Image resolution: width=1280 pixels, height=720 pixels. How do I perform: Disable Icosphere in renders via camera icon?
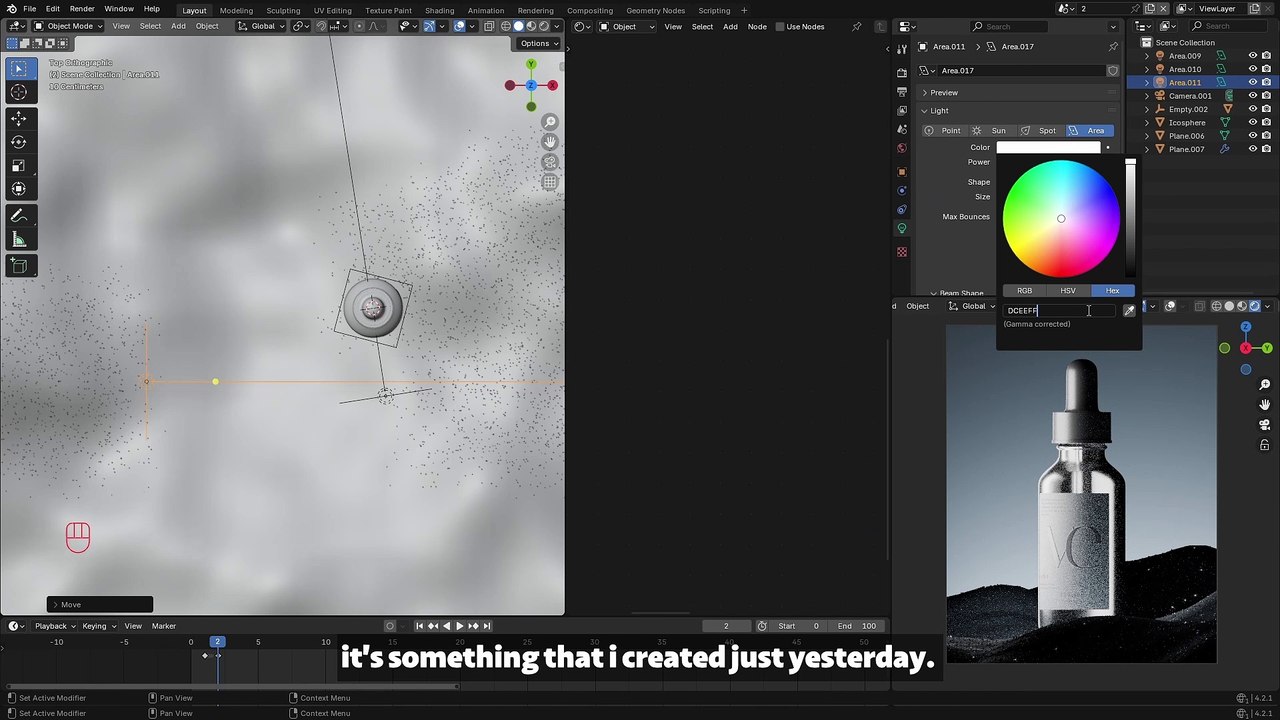click(1266, 122)
